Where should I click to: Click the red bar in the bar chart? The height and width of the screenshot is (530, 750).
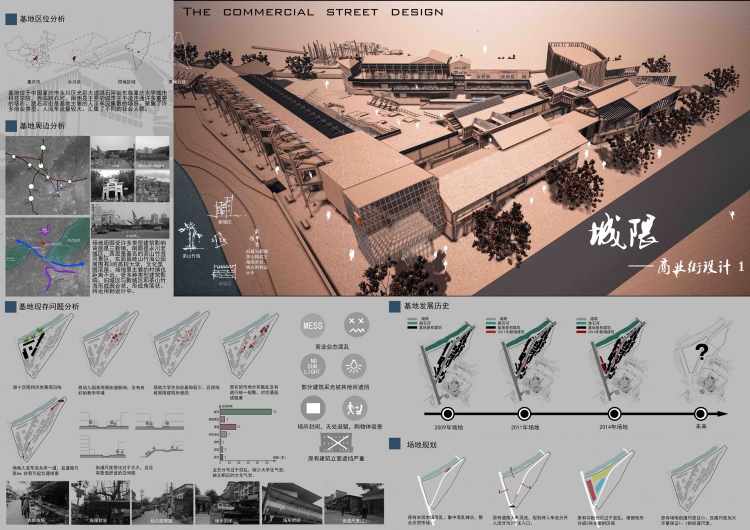coord(228,427)
